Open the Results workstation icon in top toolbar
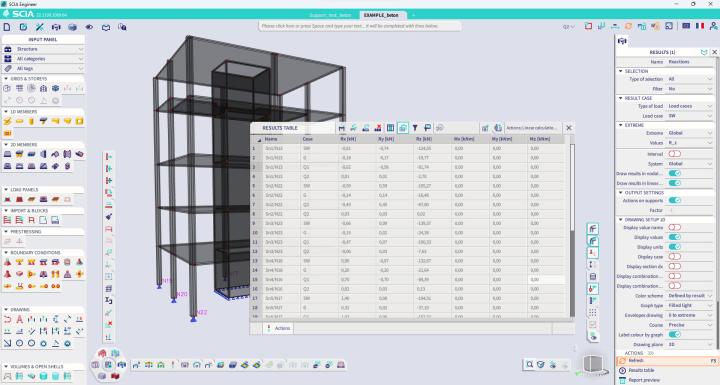720x385 pixels. (x=56, y=27)
